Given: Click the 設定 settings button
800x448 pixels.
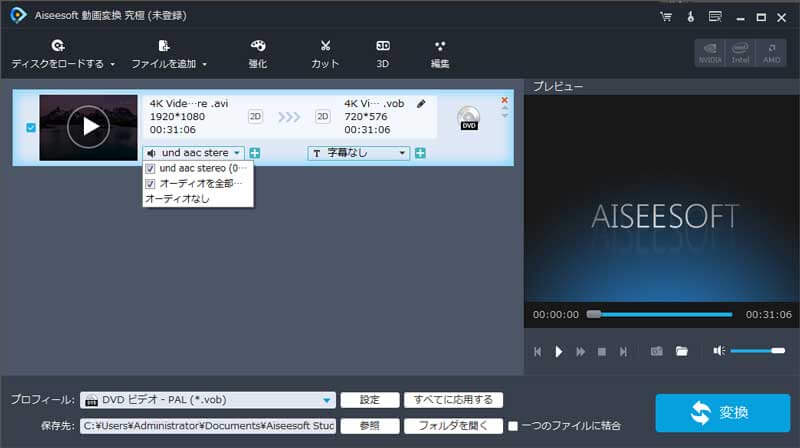Looking at the screenshot, I should pyautogui.click(x=370, y=400).
